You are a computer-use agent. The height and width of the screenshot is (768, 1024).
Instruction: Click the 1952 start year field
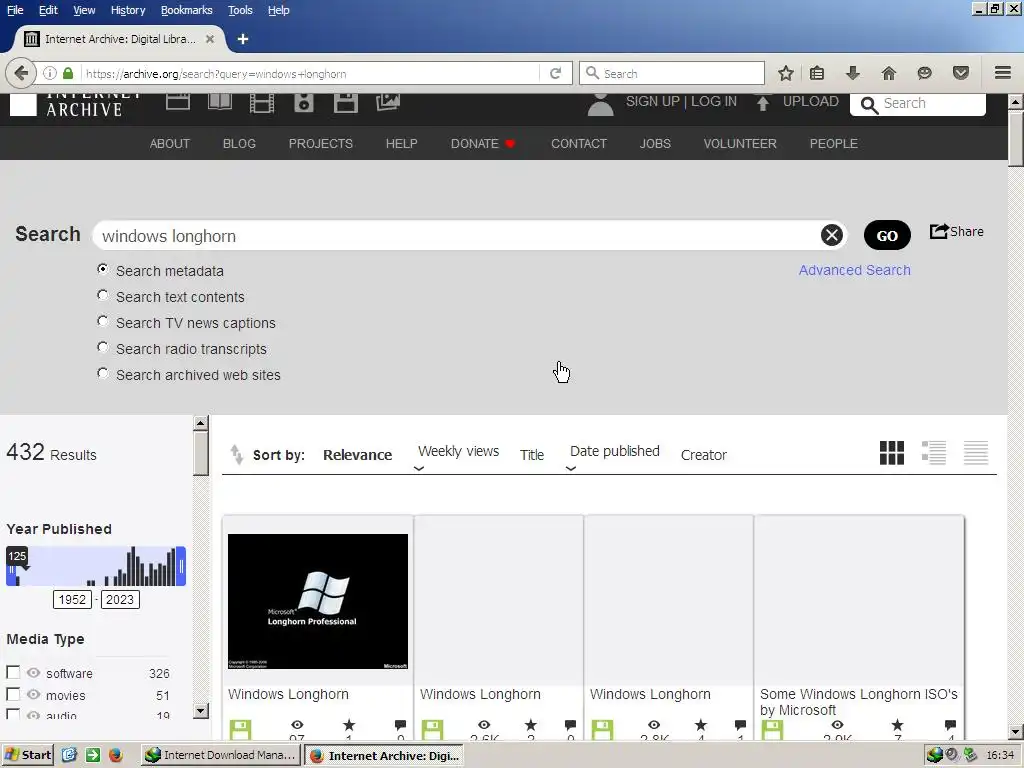click(72, 600)
